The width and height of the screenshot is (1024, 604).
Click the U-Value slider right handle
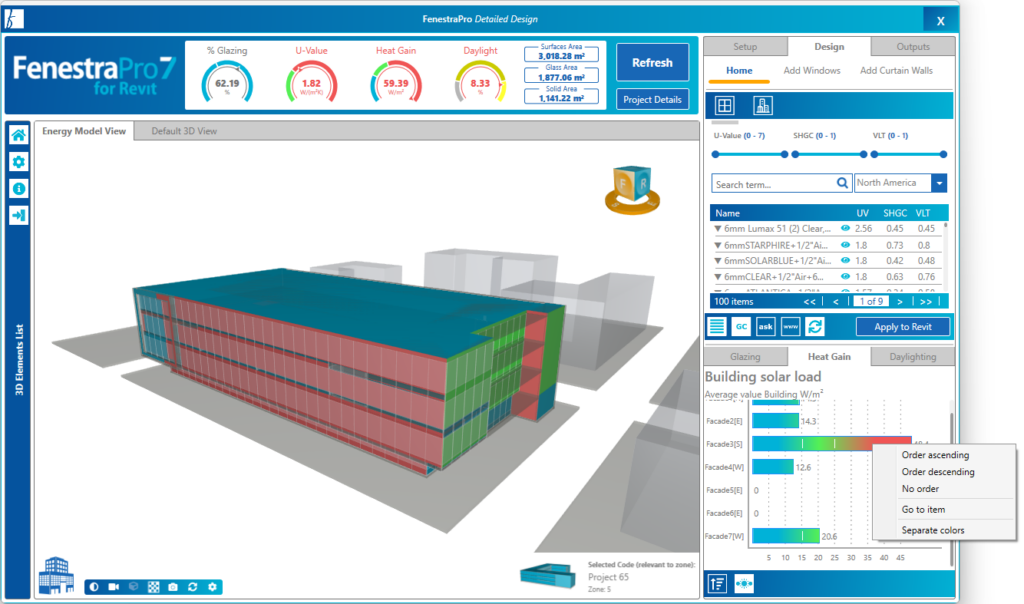pyautogui.click(x=784, y=155)
